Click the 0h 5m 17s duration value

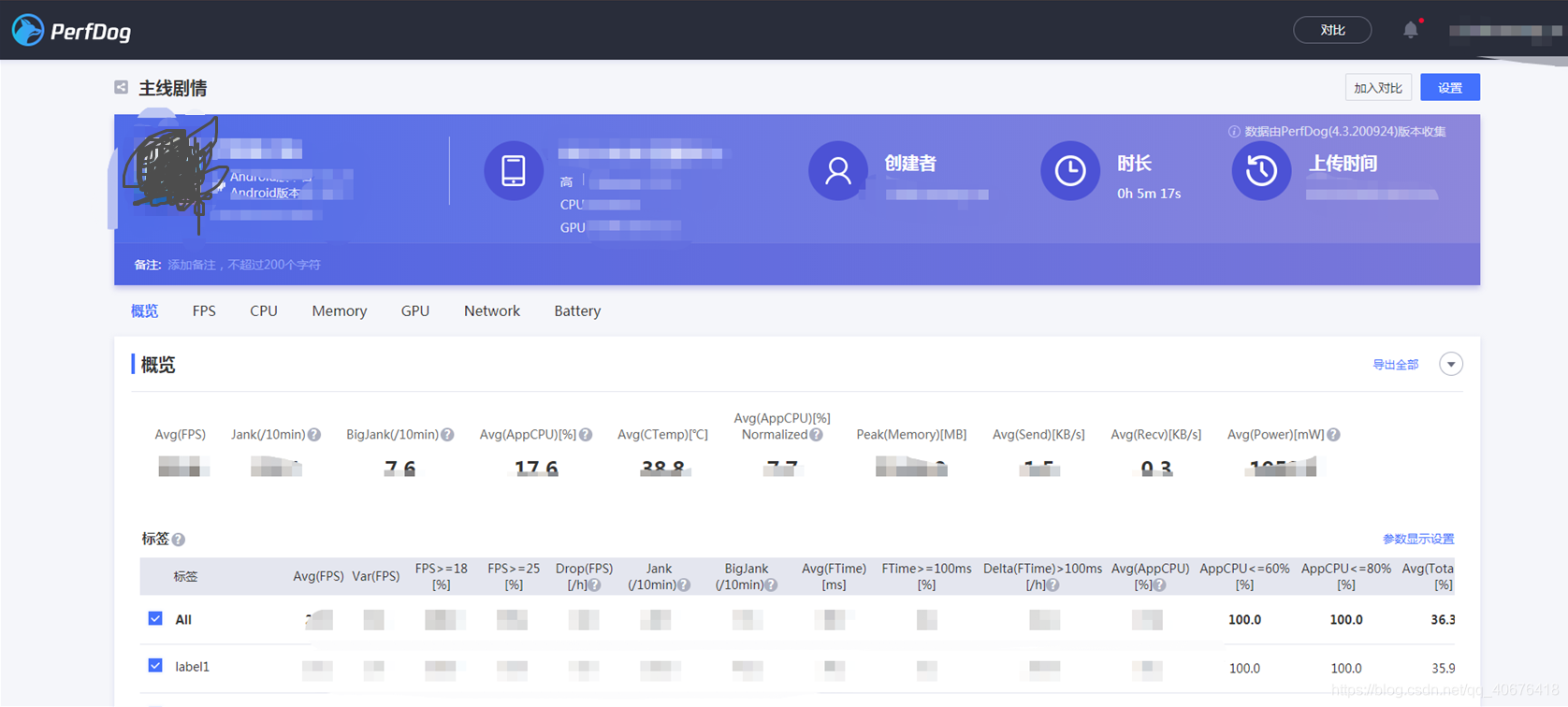[1149, 194]
